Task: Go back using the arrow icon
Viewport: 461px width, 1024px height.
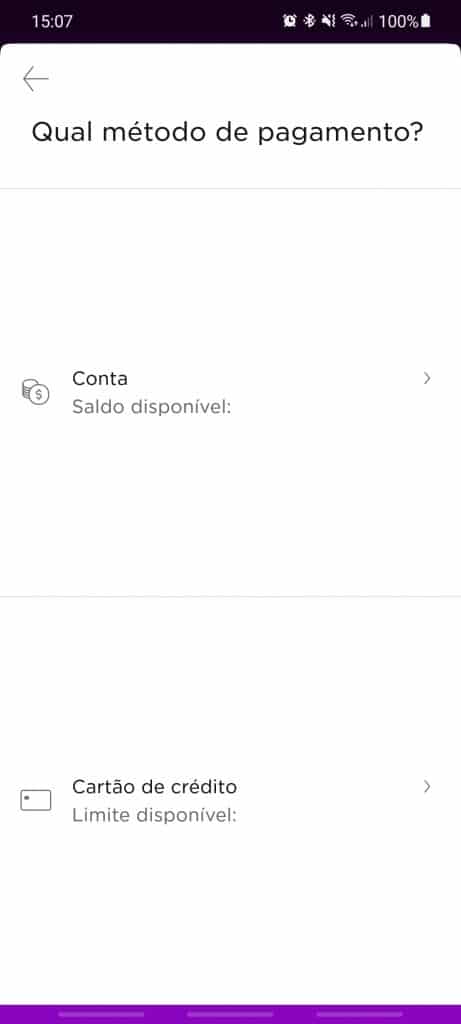Action: click(35, 79)
